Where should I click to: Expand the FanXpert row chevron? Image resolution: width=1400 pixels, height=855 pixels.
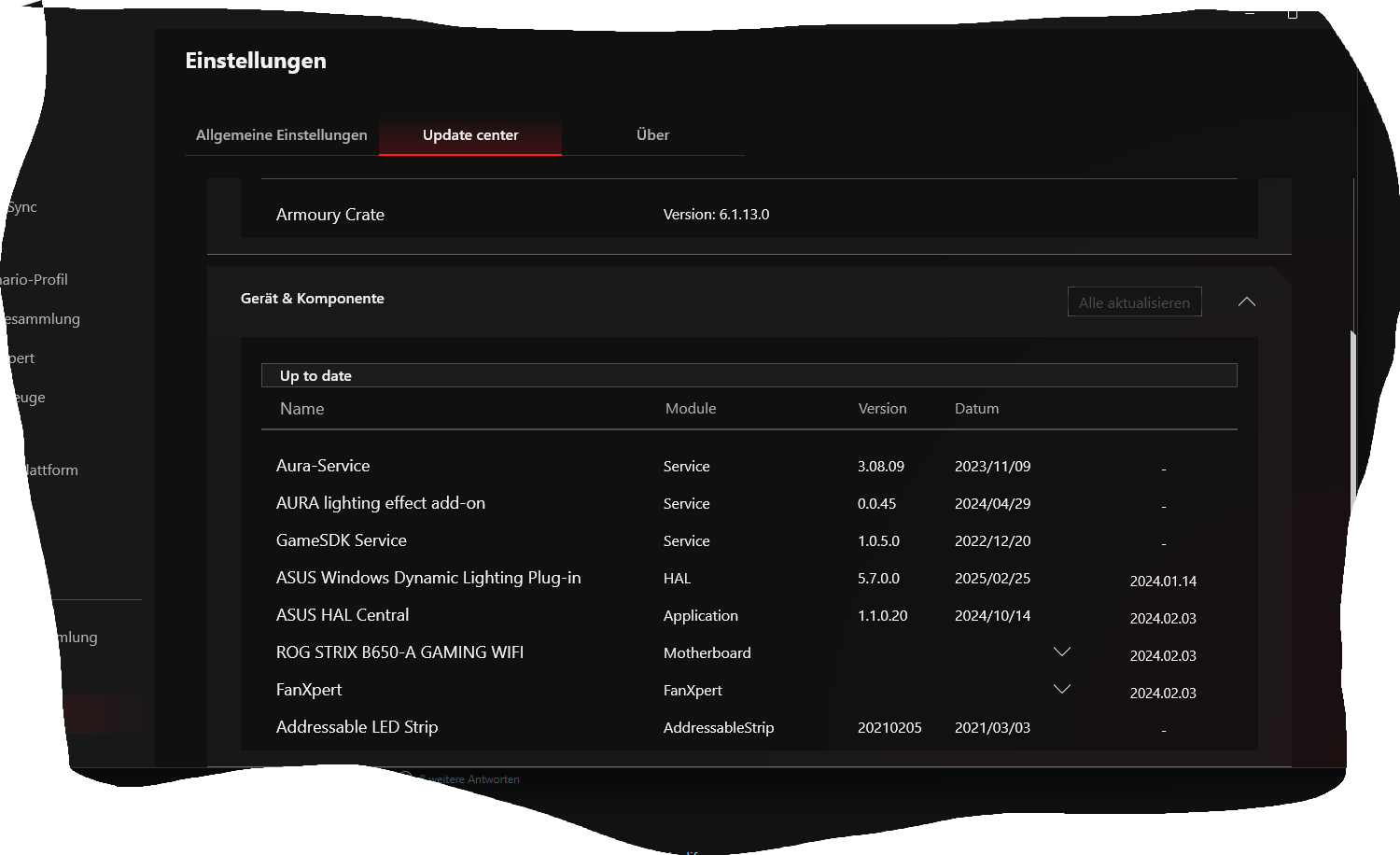pos(1062,689)
